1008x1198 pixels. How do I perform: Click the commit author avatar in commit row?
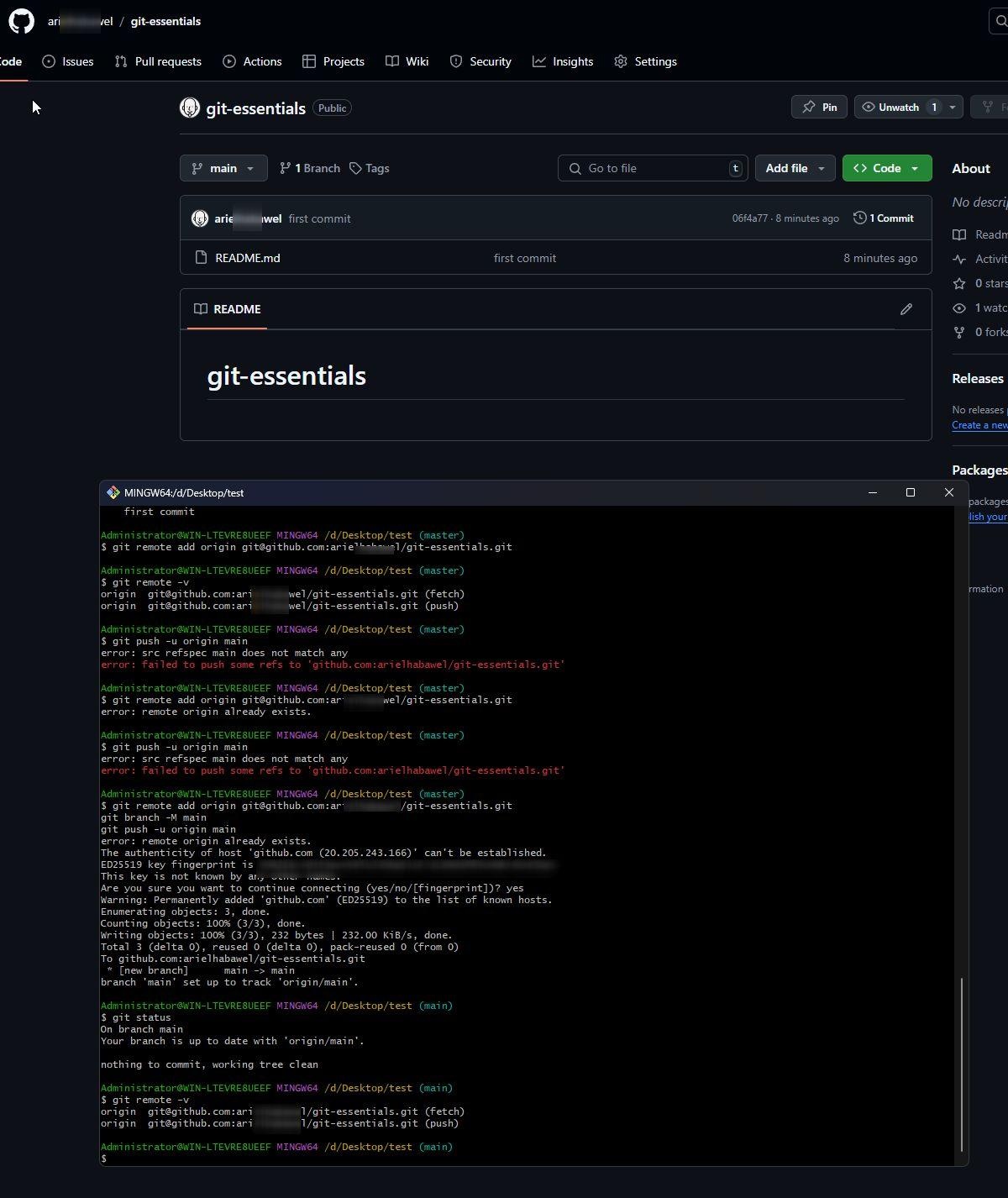(x=200, y=218)
